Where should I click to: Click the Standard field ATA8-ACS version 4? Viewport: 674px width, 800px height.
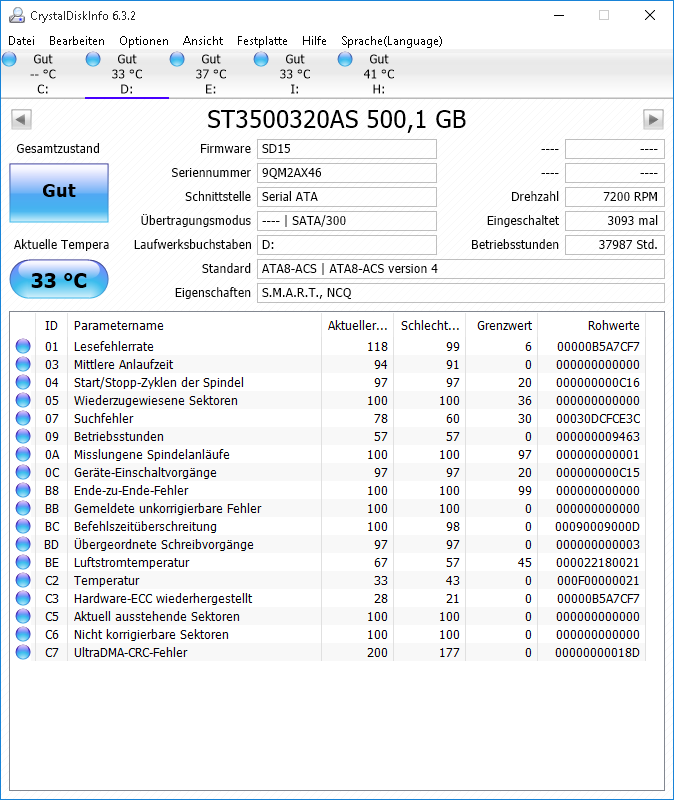[x=461, y=269]
